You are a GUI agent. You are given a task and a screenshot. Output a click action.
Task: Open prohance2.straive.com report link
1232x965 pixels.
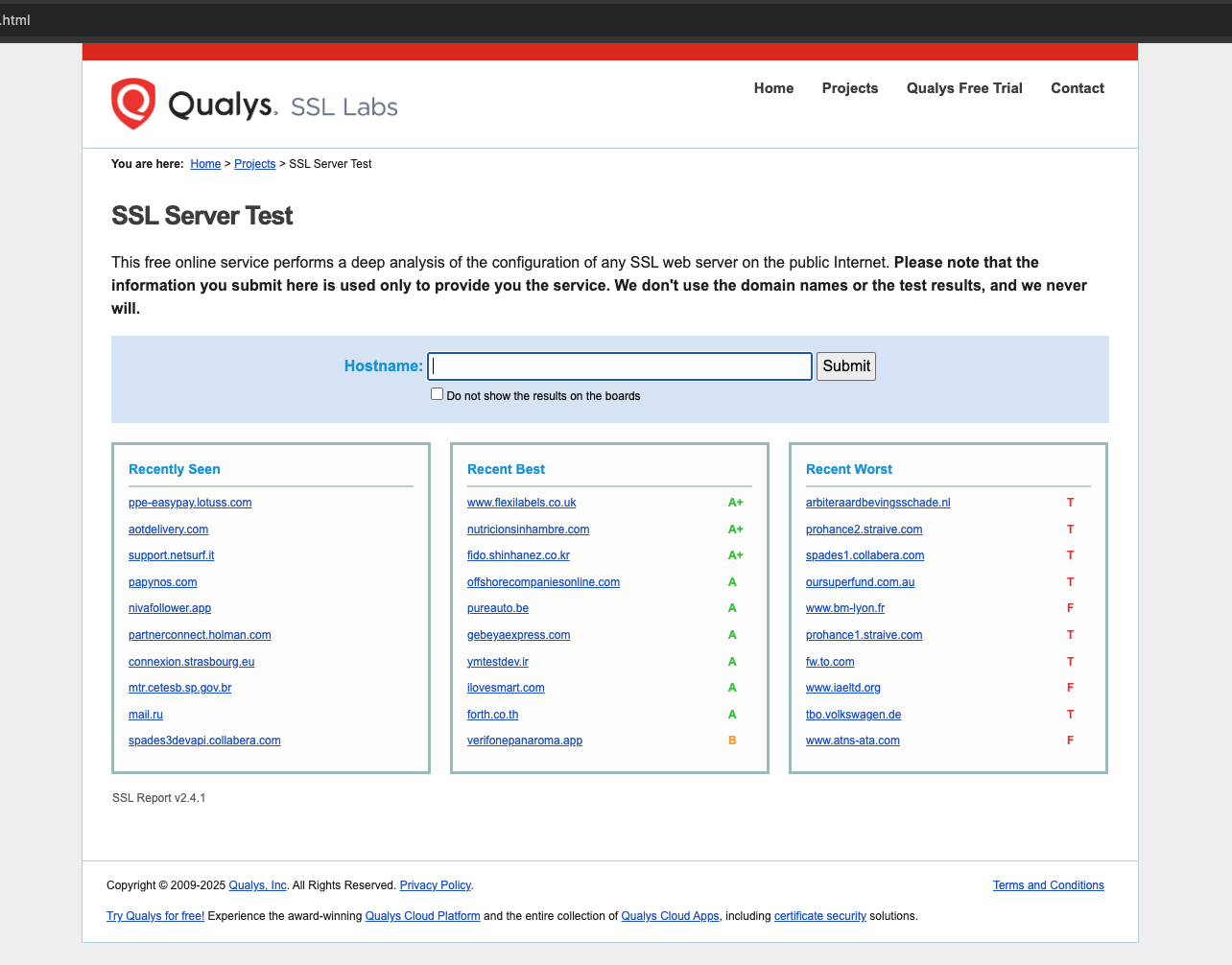864,530
